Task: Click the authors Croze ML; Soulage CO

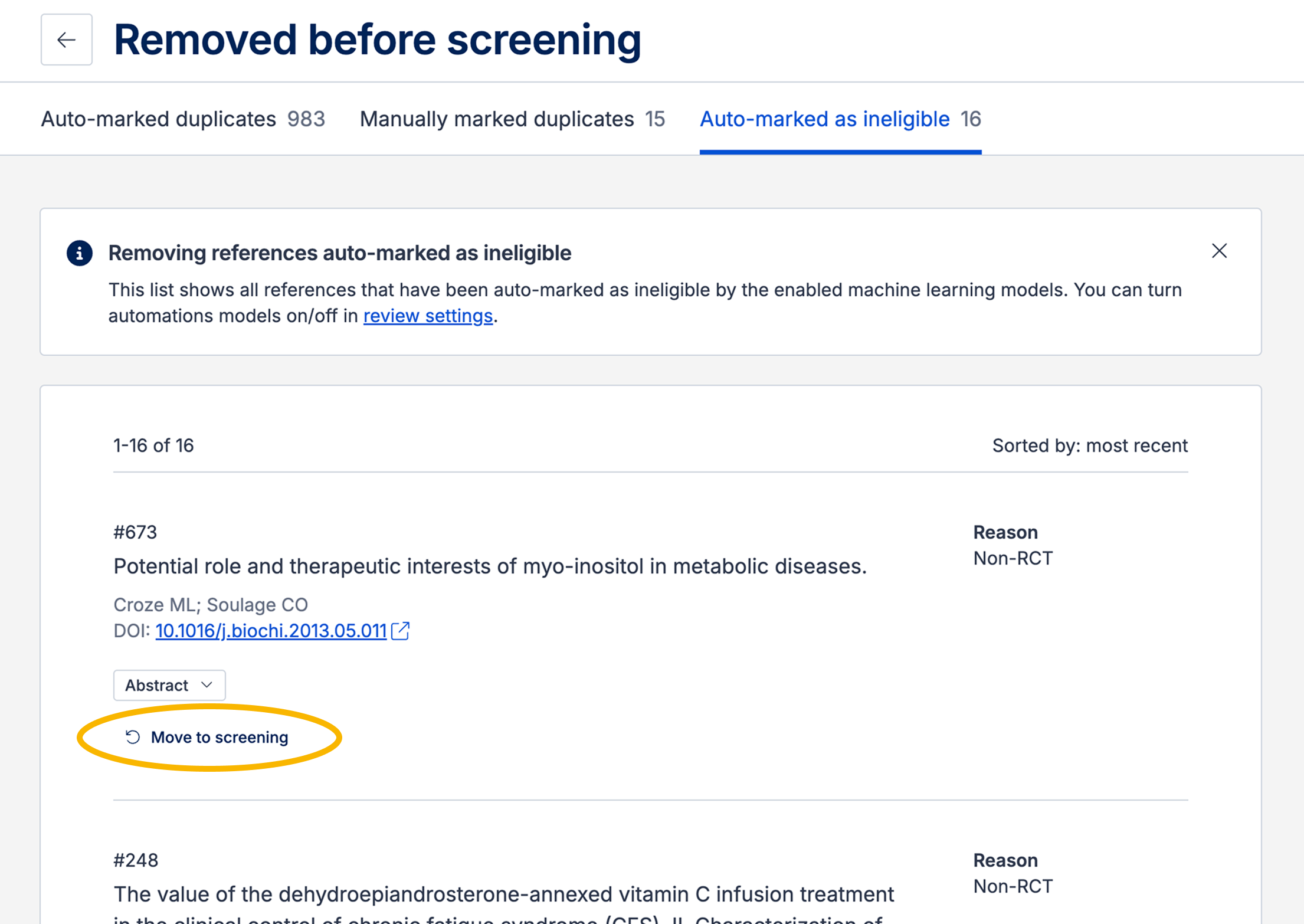Action: pos(211,604)
